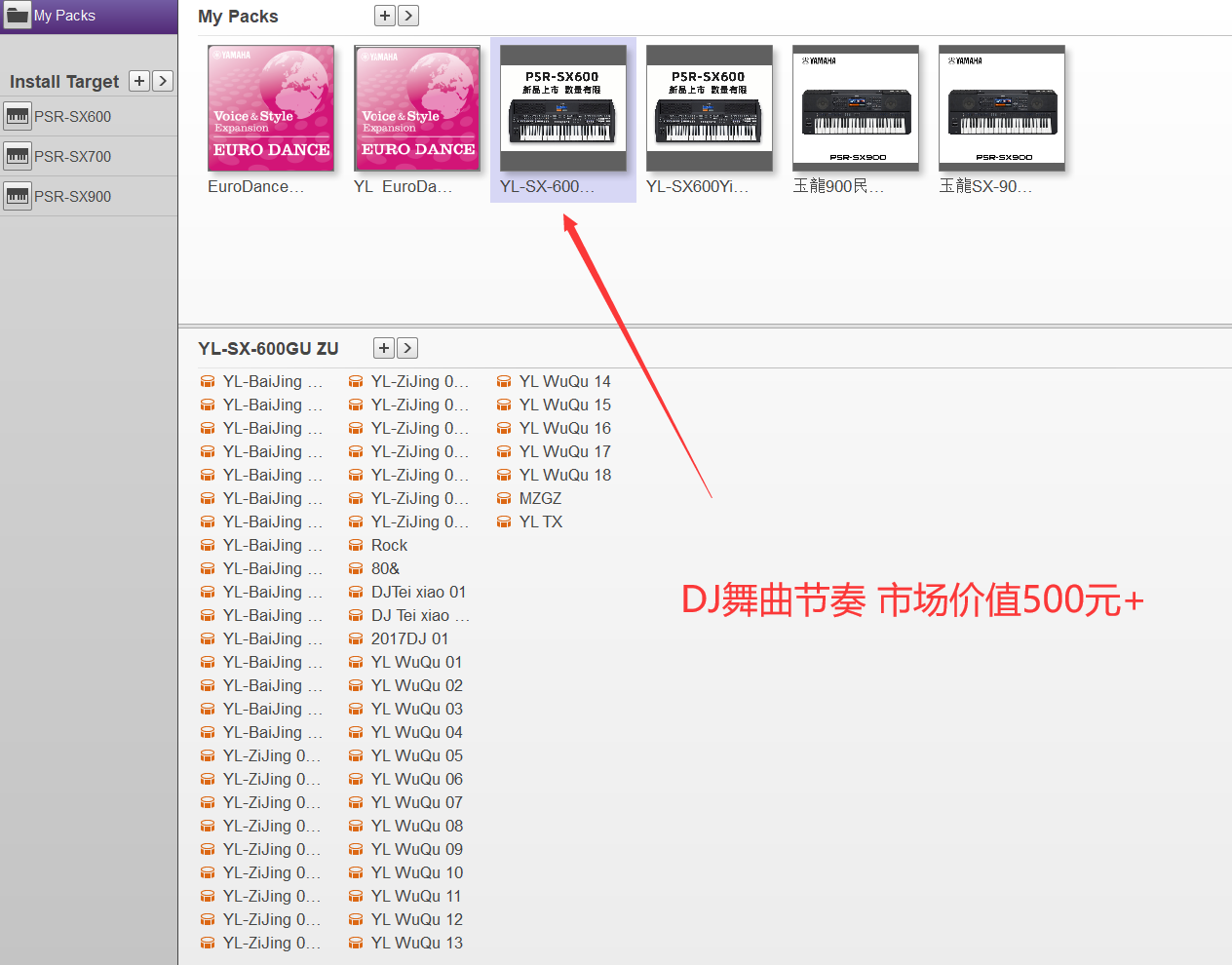Click the drum icon beside MZGZ
This screenshot has height=965, width=1232.
click(504, 499)
